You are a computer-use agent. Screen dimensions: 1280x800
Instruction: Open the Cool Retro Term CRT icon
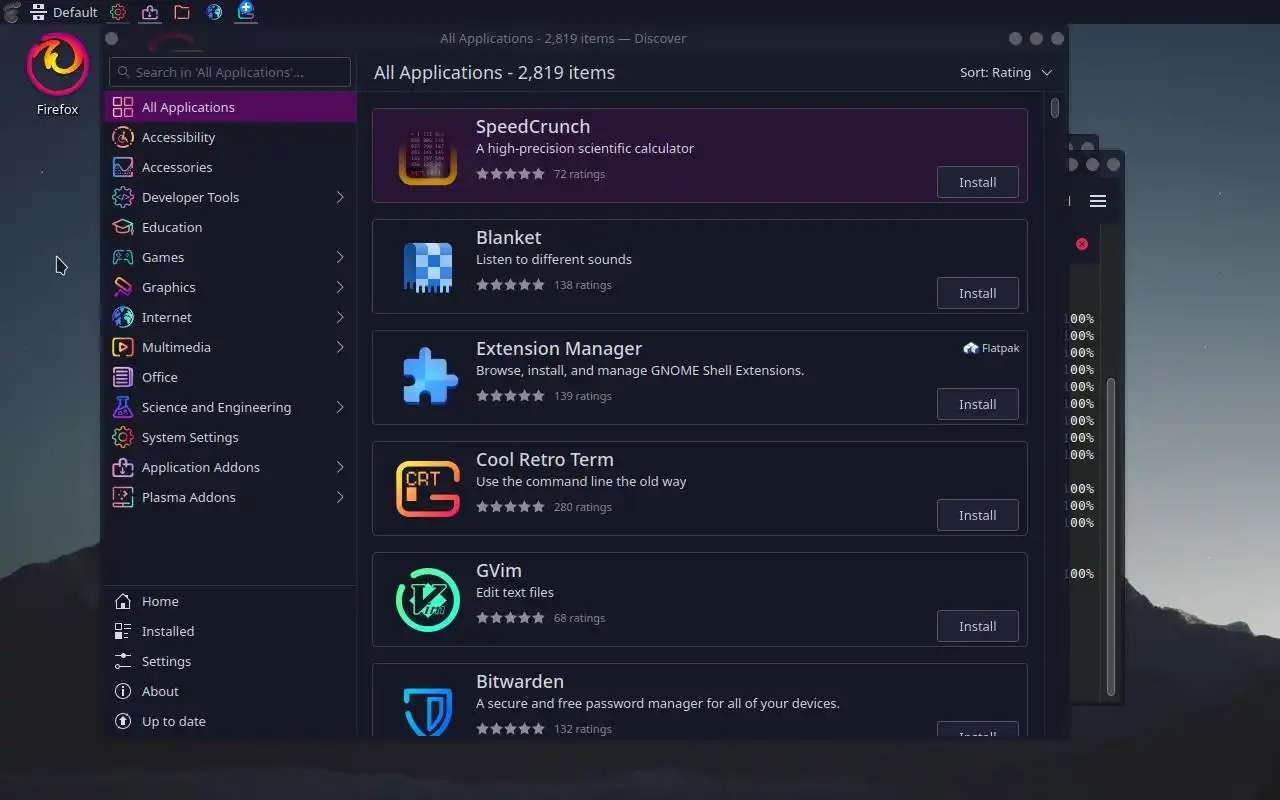point(428,489)
